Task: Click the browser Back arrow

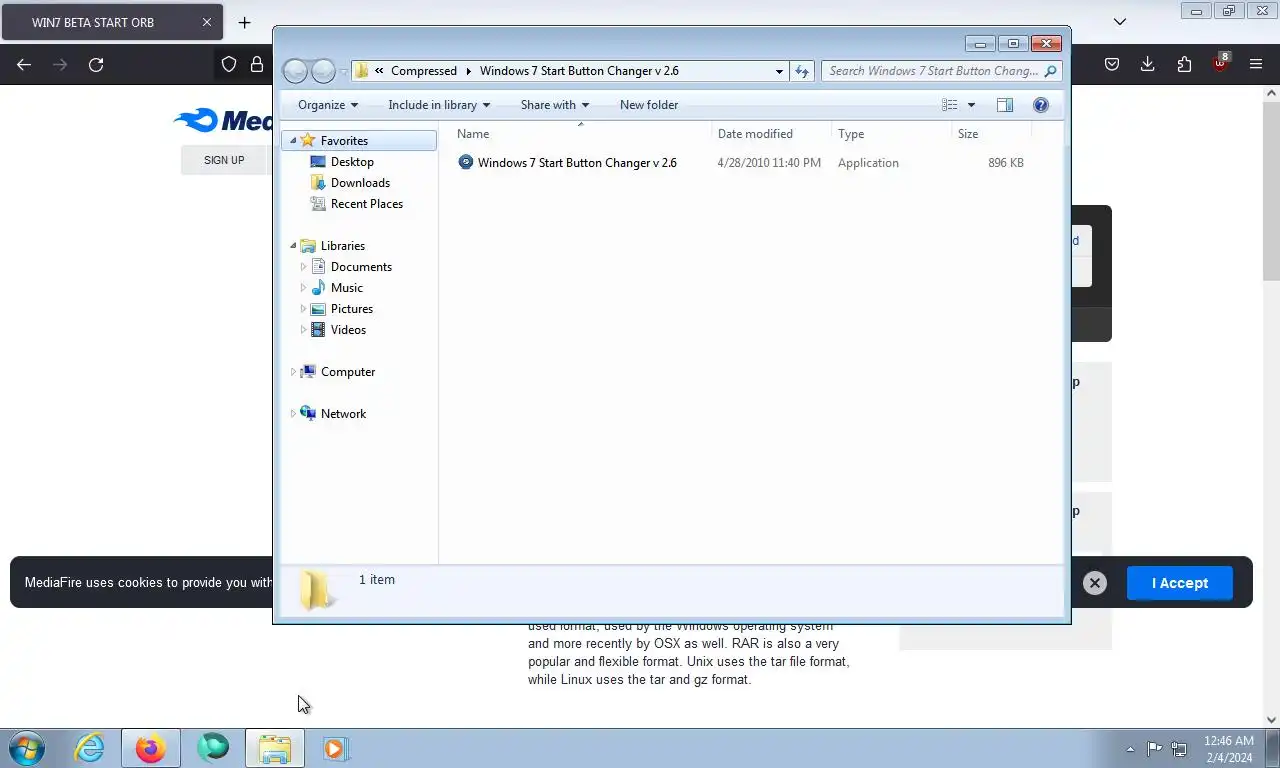Action: pyautogui.click(x=24, y=64)
